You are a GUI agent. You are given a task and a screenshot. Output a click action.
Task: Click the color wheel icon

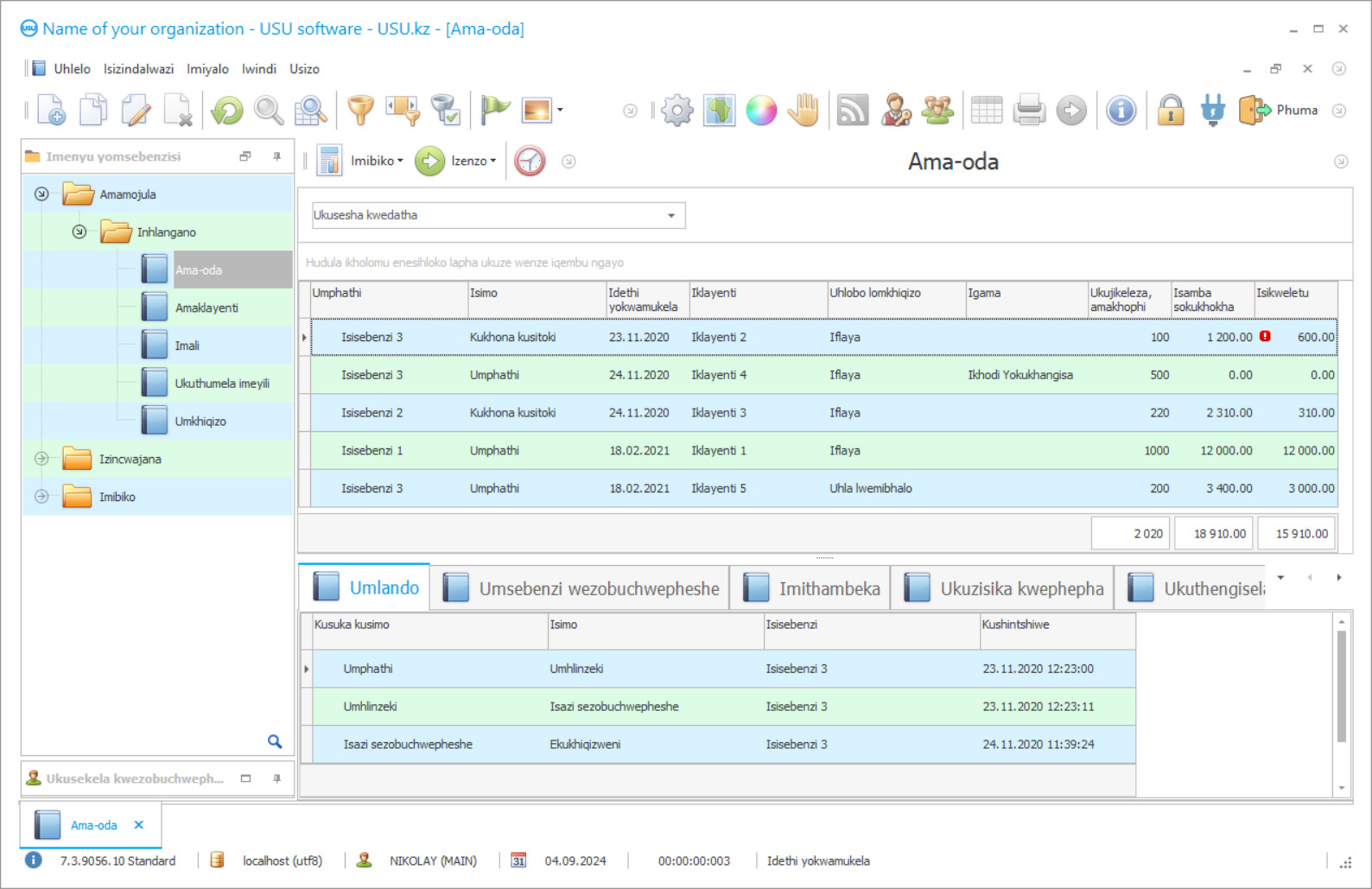pyautogui.click(x=761, y=111)
